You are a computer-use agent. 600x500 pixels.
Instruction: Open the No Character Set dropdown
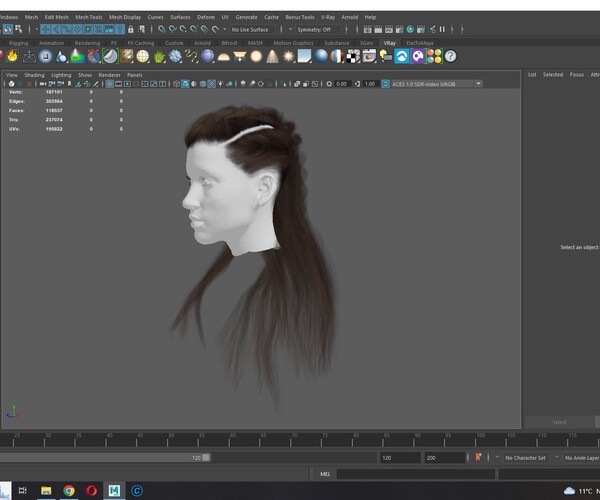coord(525,458)
